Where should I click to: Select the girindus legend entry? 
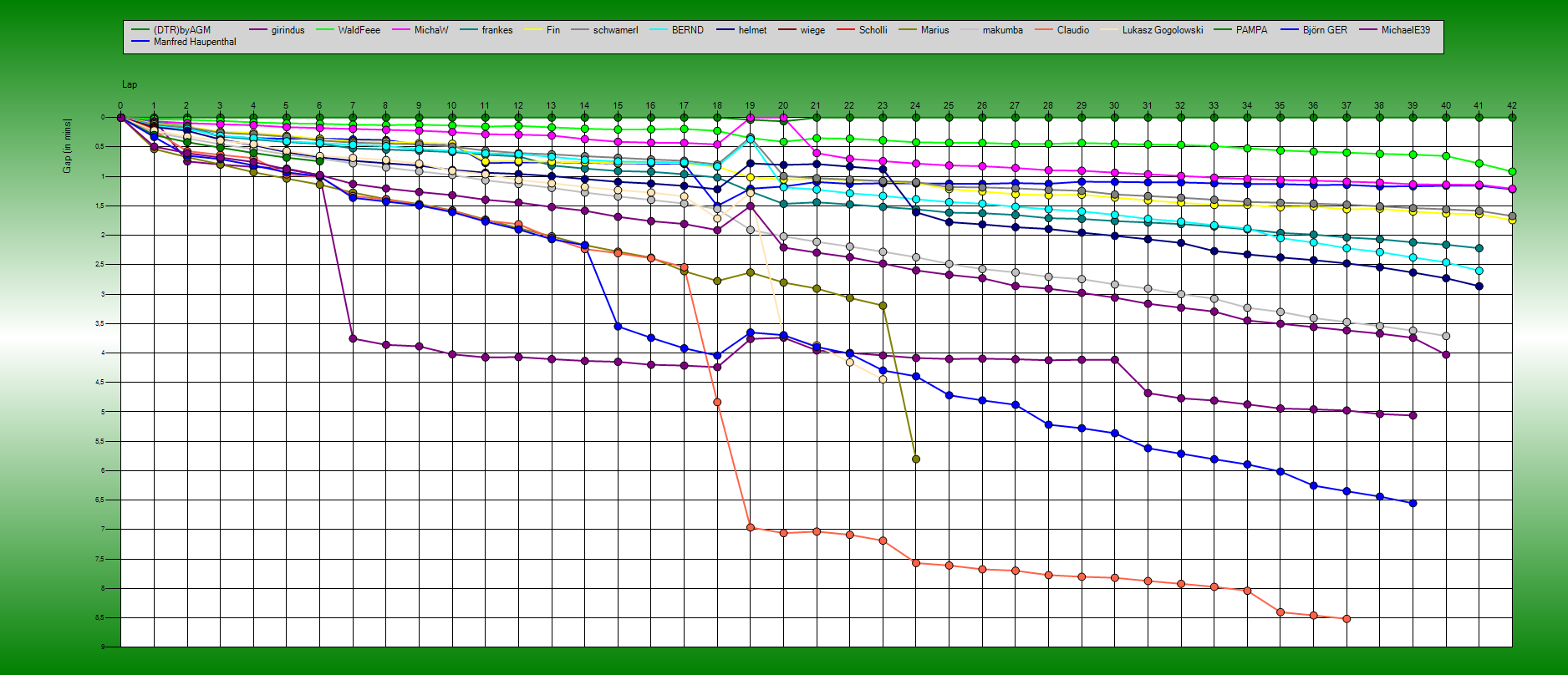277,30
